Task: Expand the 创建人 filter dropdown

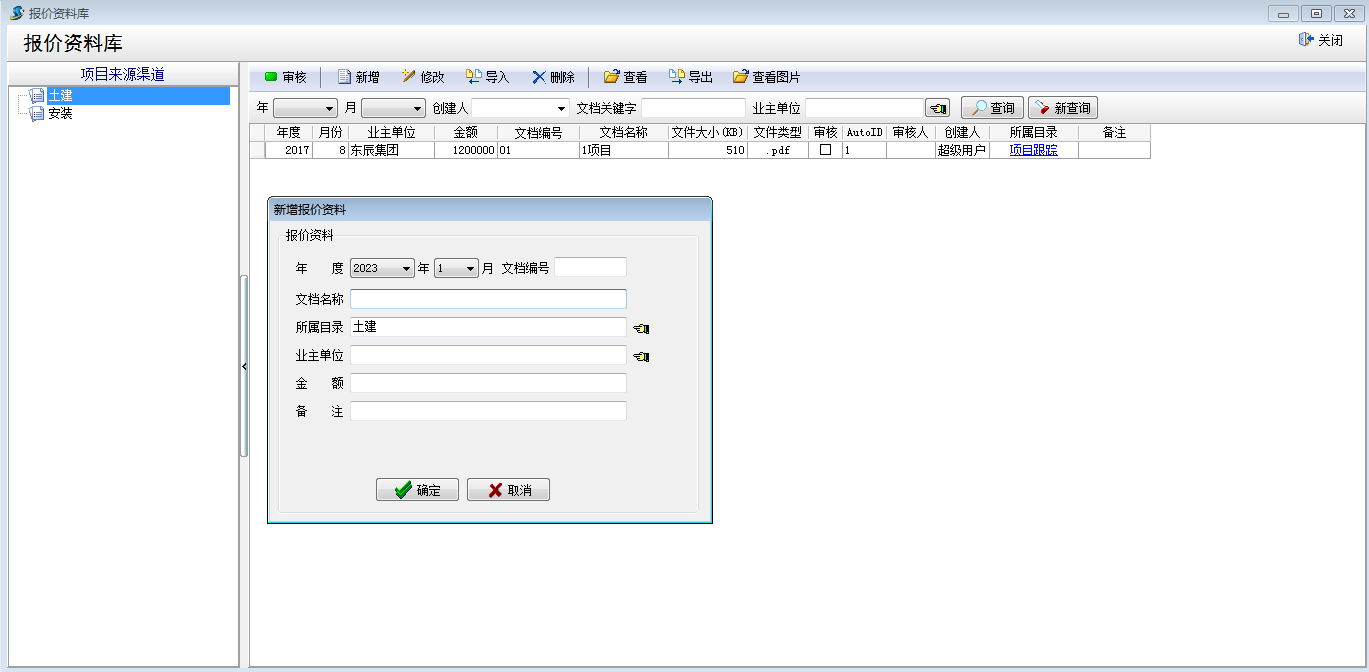Action: pyautogui.click(x=560, y=108)
